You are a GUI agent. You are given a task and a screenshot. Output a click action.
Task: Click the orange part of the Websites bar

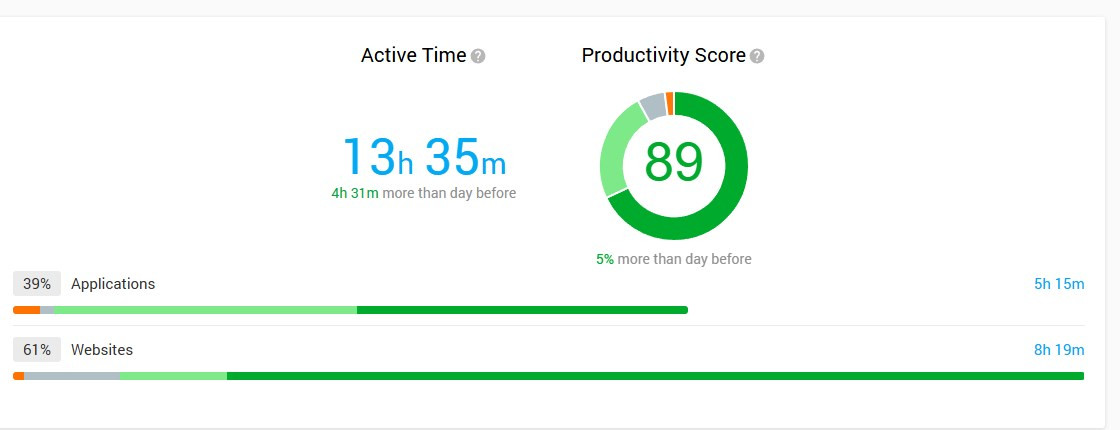18,376
